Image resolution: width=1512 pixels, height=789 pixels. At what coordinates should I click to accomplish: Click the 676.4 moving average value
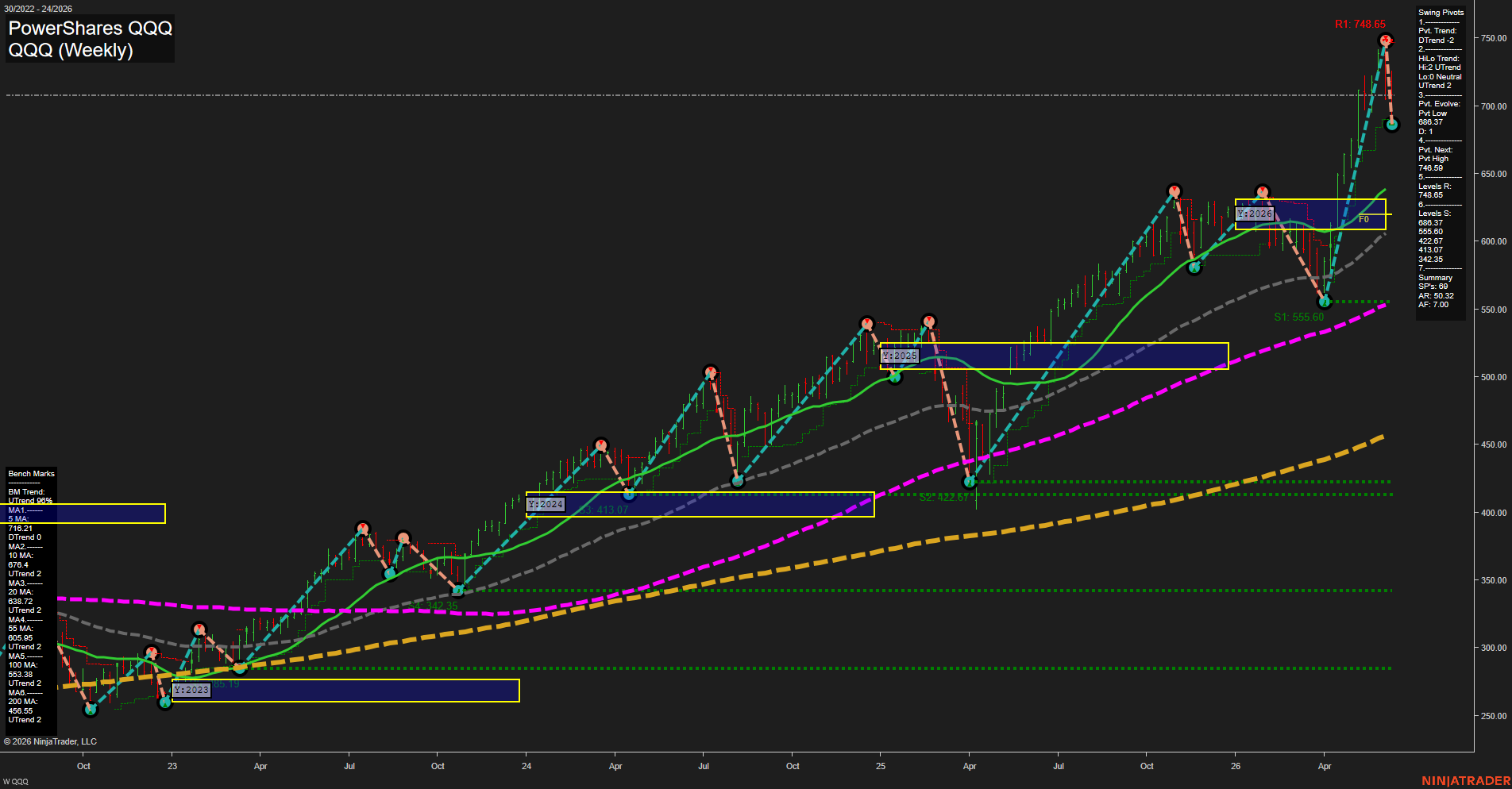(x=18, y=565)
